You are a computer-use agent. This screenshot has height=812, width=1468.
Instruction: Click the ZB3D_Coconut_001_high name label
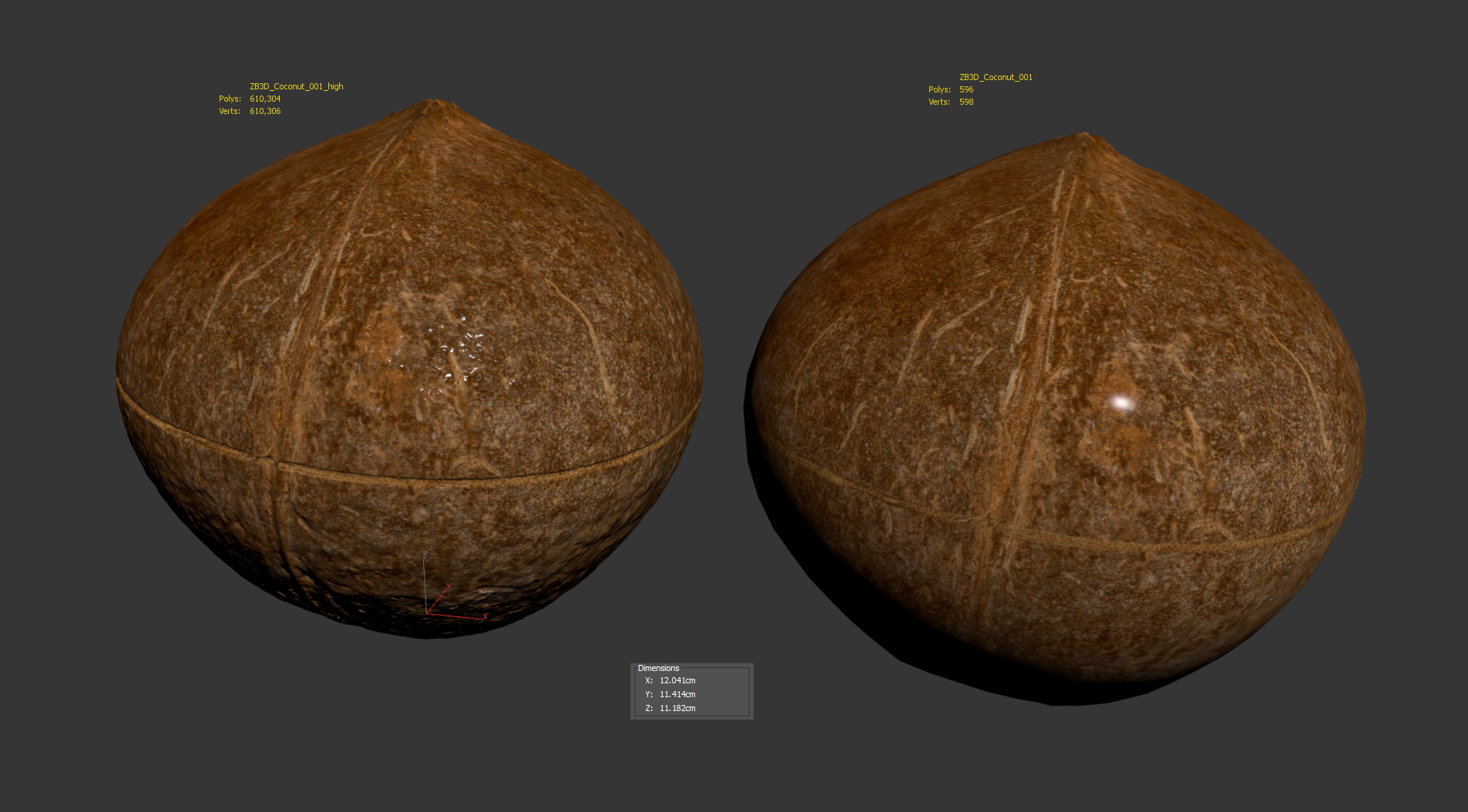pyautogui.click(x=296, y=86)
